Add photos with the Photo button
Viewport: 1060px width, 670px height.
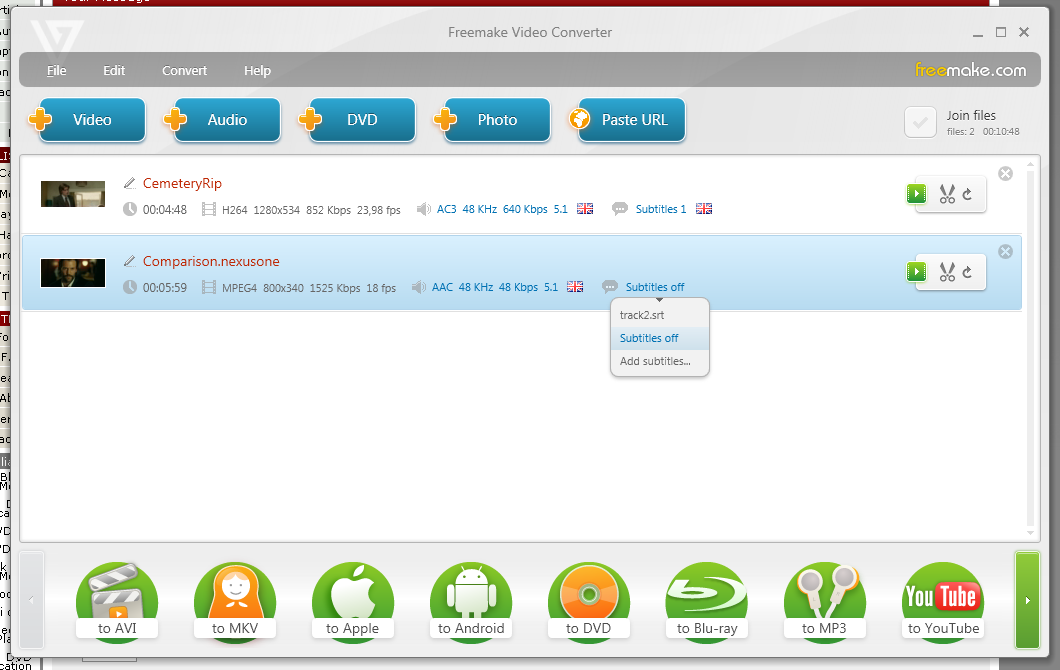click(x=497, y=120)
